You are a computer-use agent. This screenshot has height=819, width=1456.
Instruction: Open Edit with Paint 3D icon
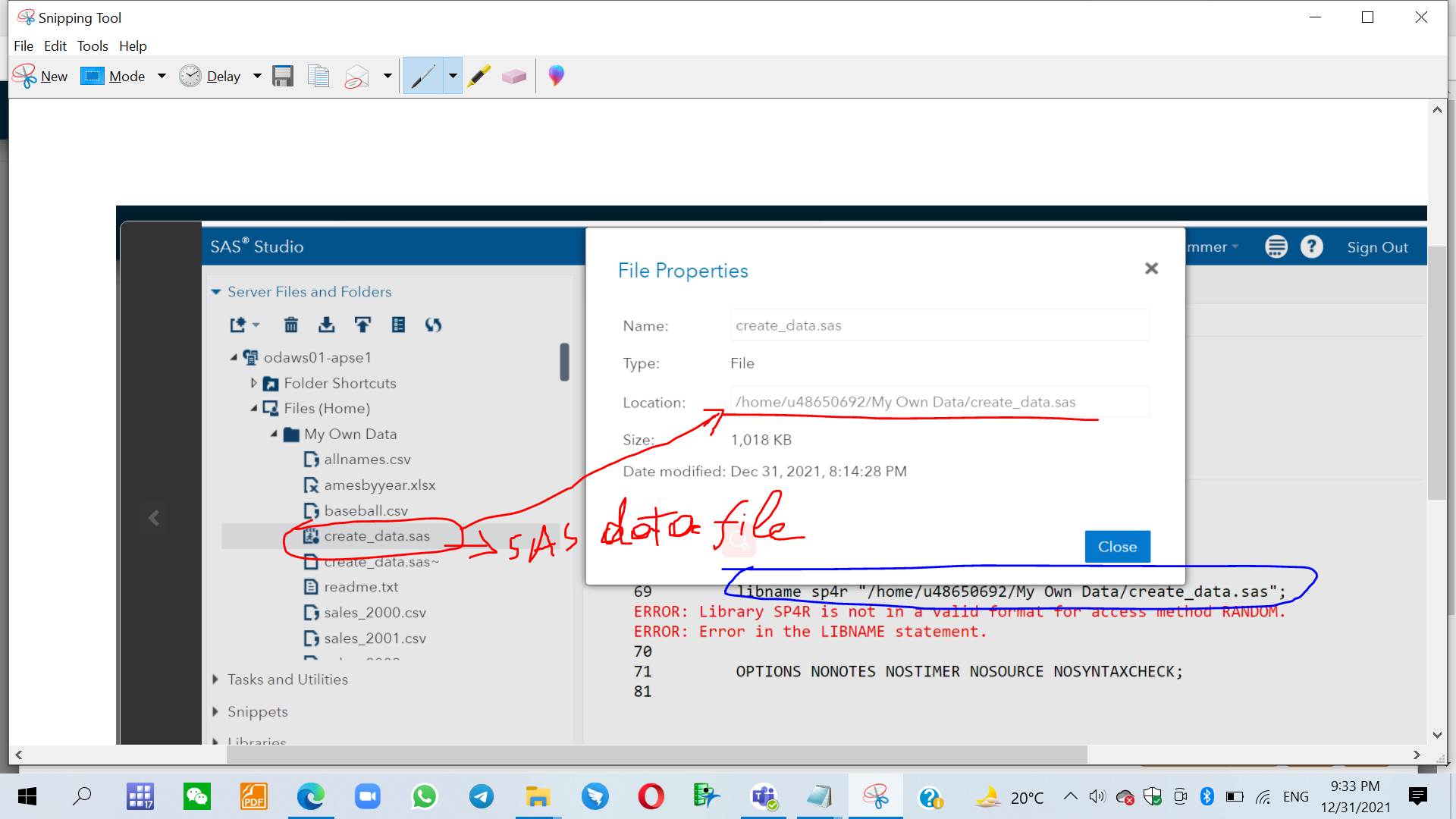[x=556, y=76]
